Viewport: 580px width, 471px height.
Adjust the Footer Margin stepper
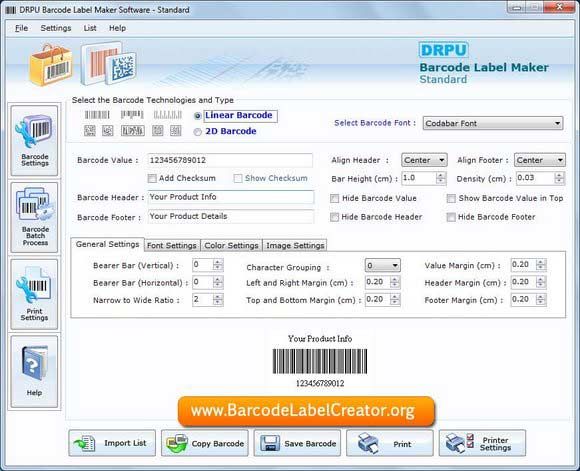541,300
